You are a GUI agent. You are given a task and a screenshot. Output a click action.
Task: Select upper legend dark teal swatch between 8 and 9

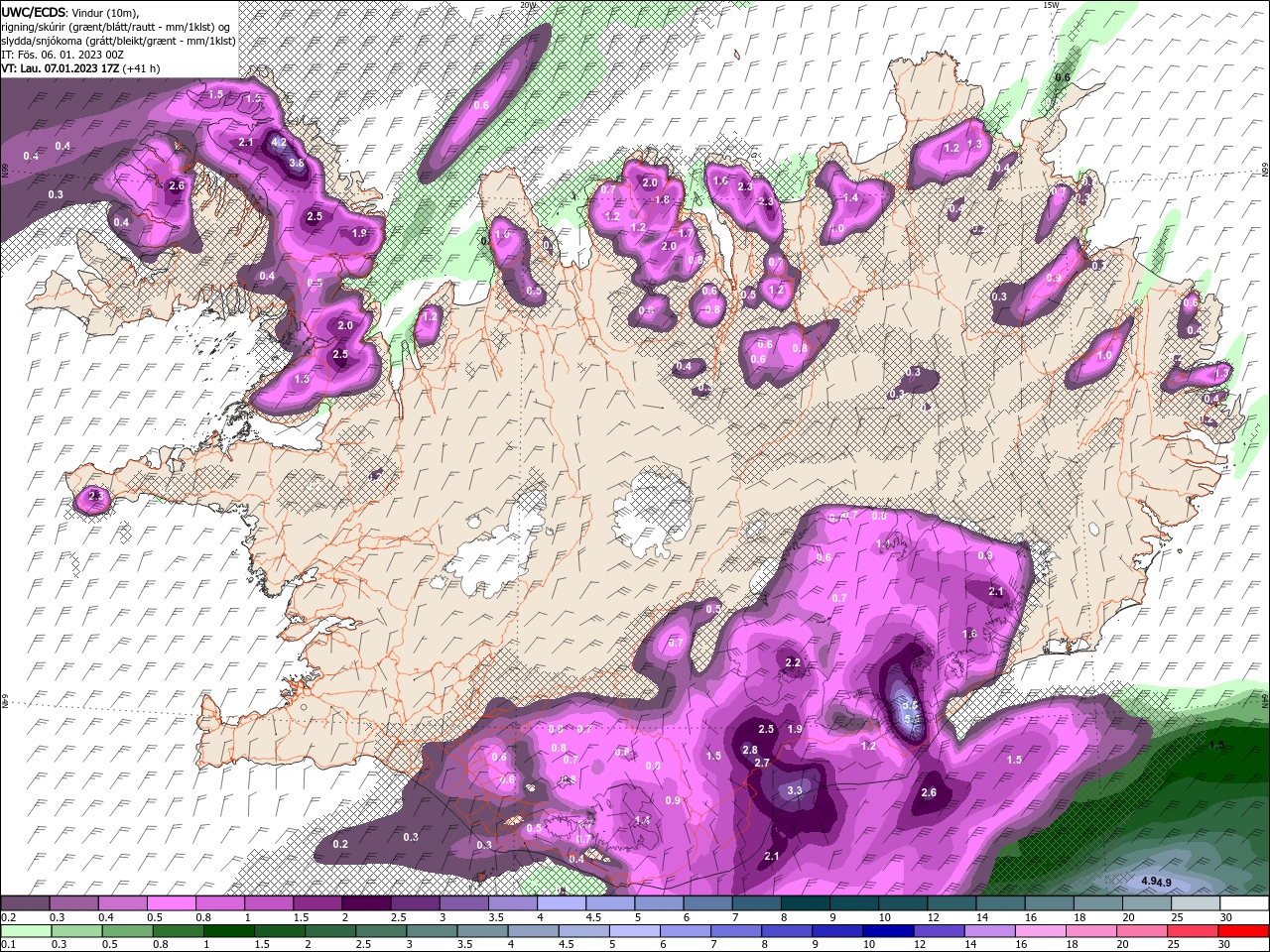[x=806, y=903]
